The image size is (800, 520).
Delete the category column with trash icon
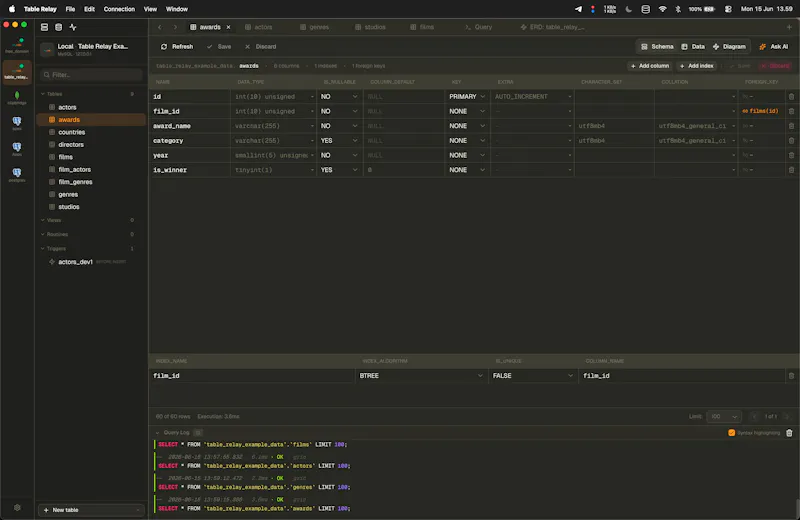point(791,141)
